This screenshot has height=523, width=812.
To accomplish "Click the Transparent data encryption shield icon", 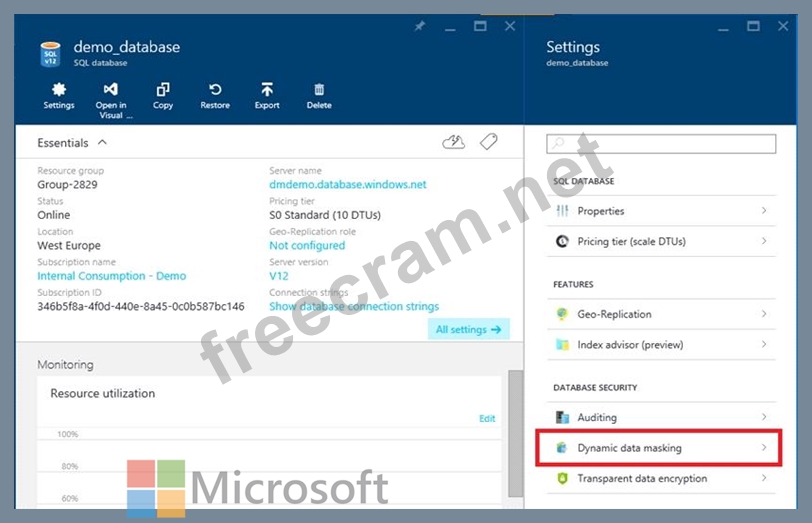I will (x=562, y=478).
